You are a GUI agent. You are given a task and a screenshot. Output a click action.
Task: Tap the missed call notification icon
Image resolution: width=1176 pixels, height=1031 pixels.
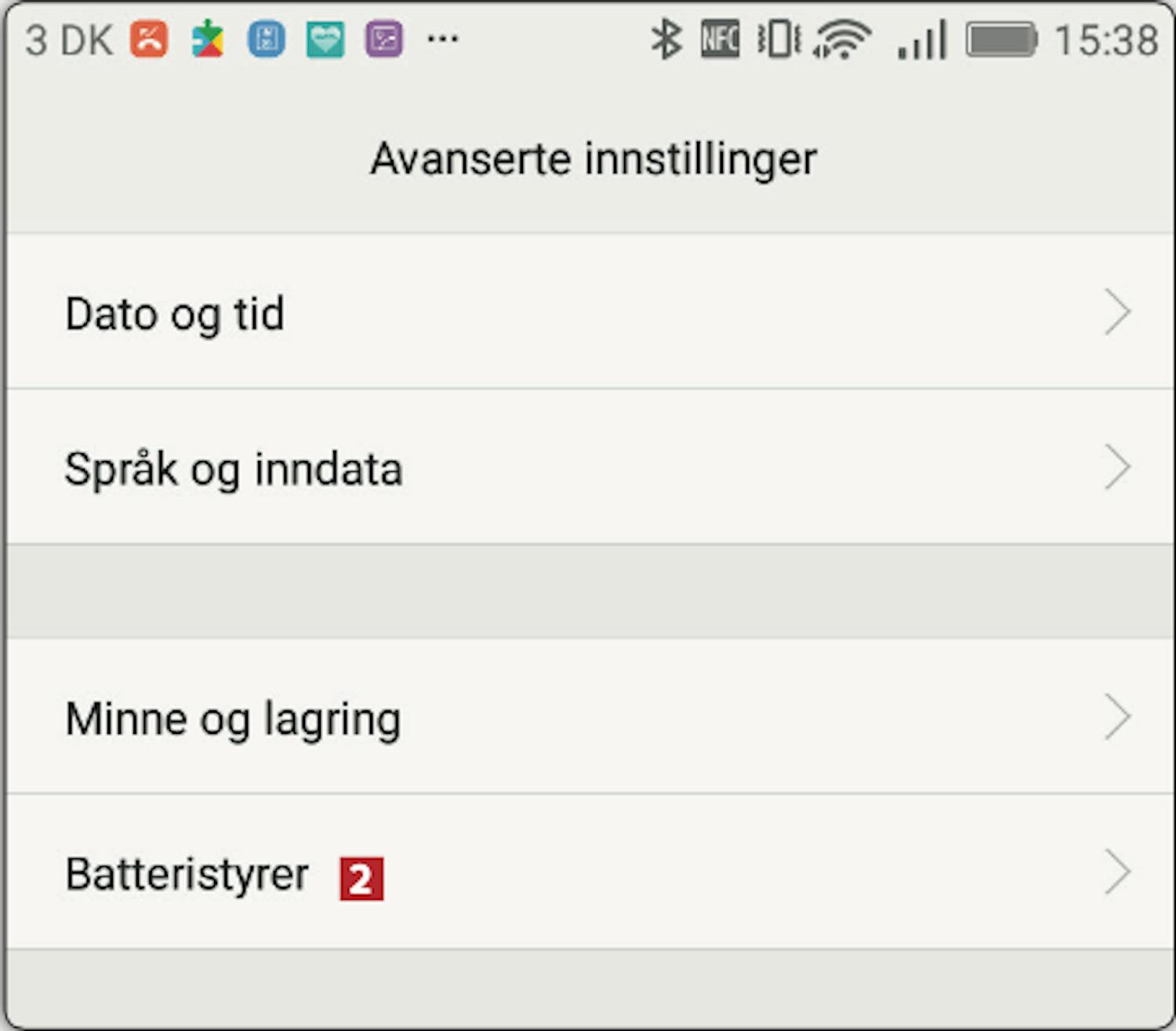point(149,39)
